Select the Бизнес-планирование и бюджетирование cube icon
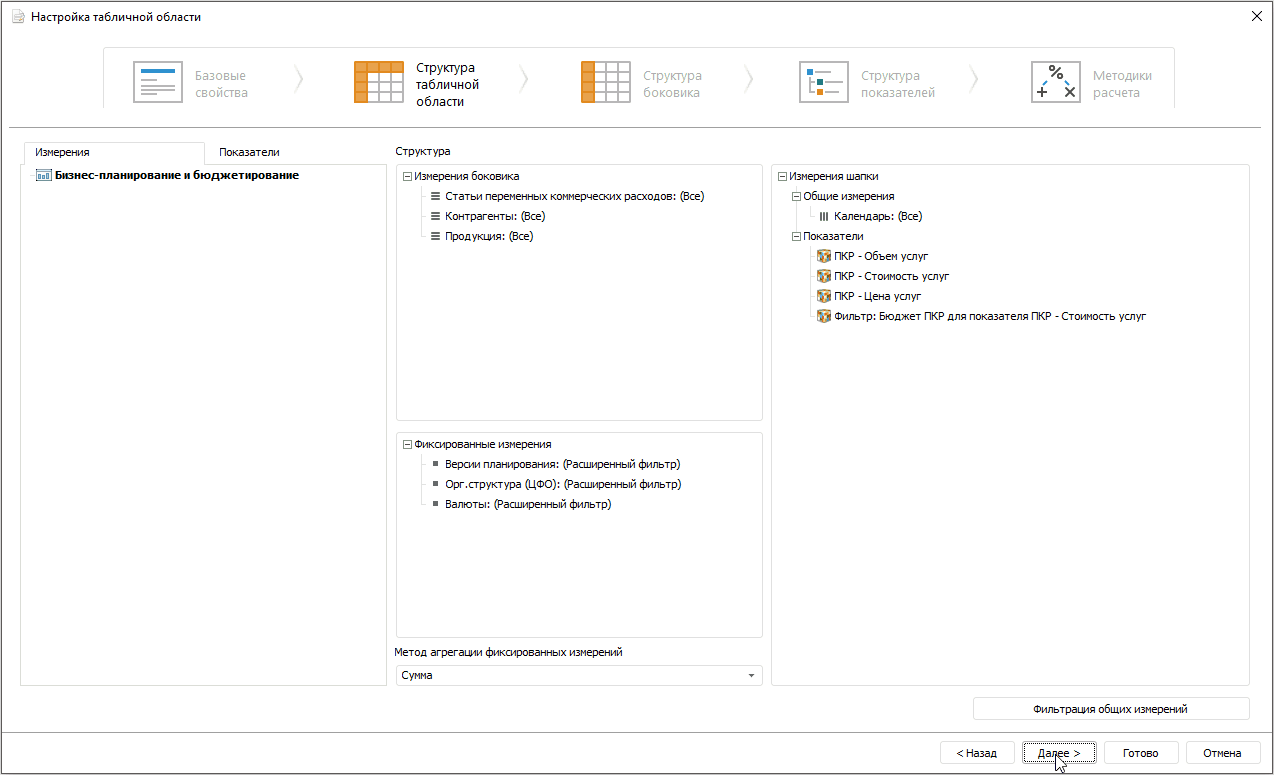Screen dimensions: 1274x775 [x=43, y=176]
